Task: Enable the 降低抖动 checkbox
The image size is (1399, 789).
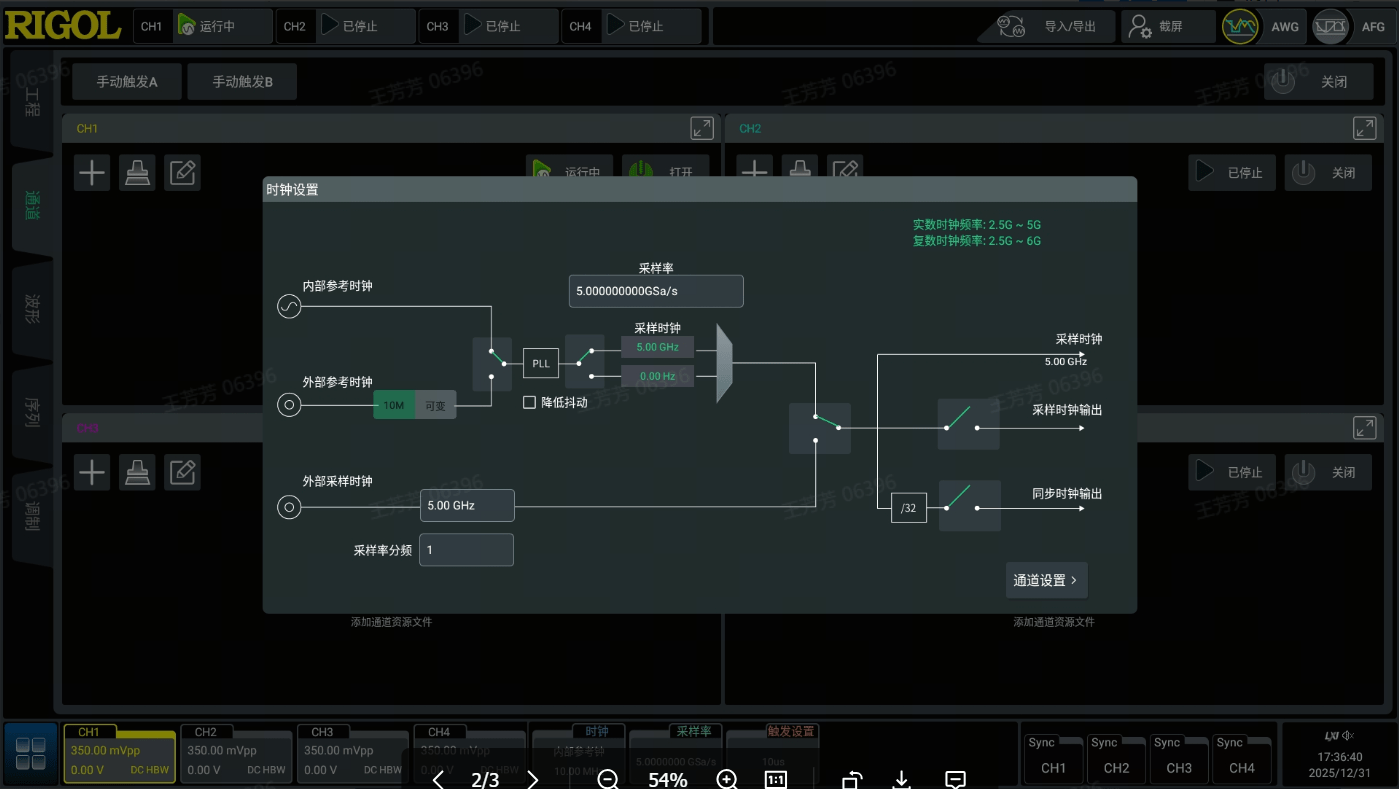Action: 530,402
